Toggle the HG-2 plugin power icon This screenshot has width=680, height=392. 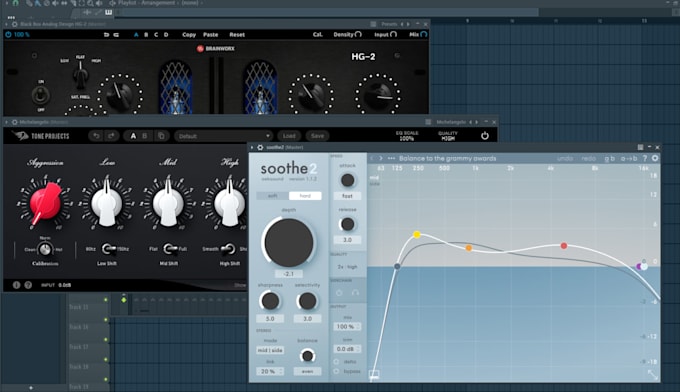(8, 34)
